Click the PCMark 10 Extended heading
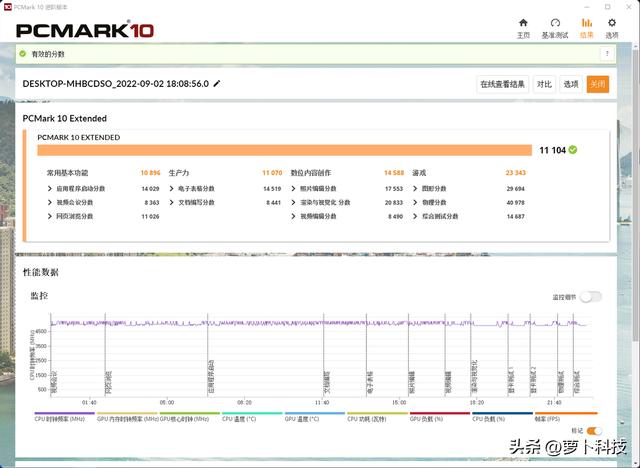640x468 pixels. 64,118
